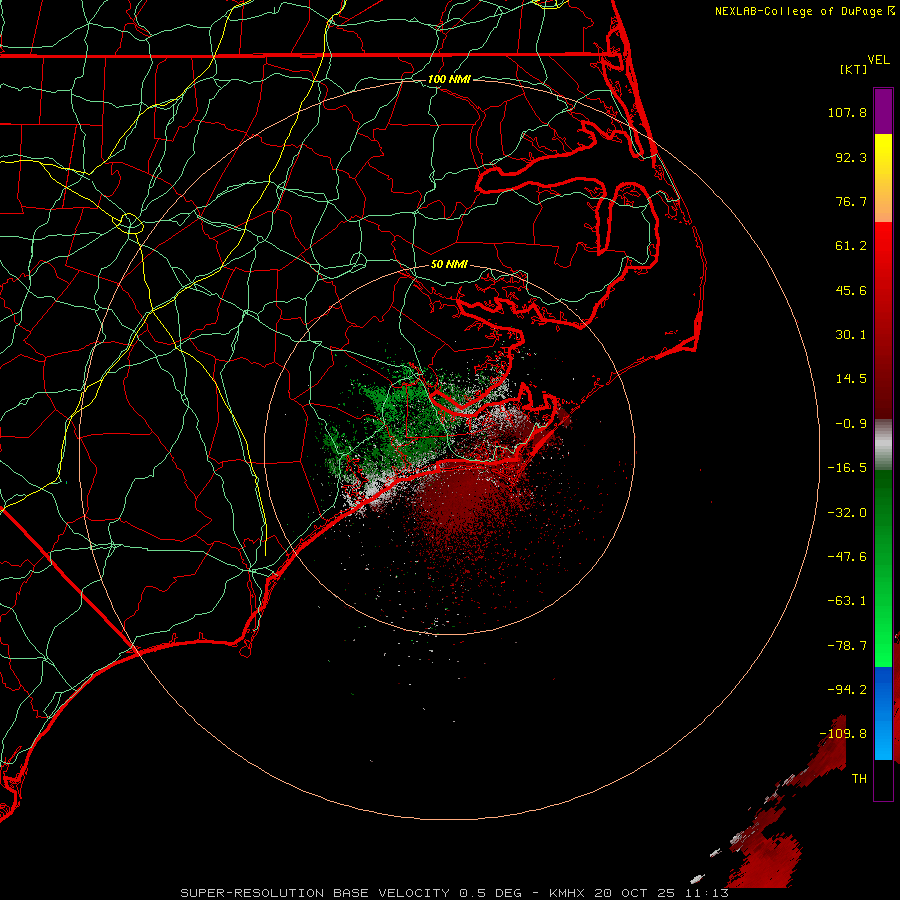Click the 92.3 velocity scale value
The image size is (900, 900).
click(x=851, y=157)
